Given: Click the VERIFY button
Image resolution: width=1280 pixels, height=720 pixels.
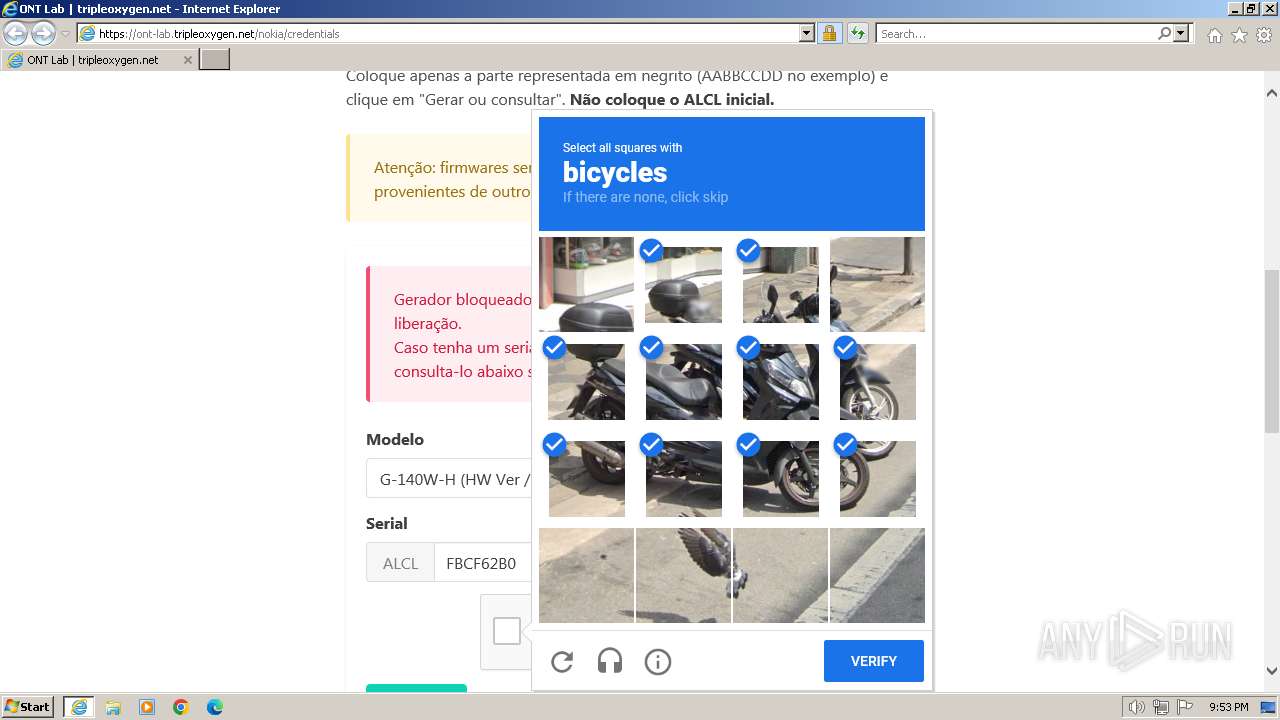Looking at the screenshot, I should 874,661.
